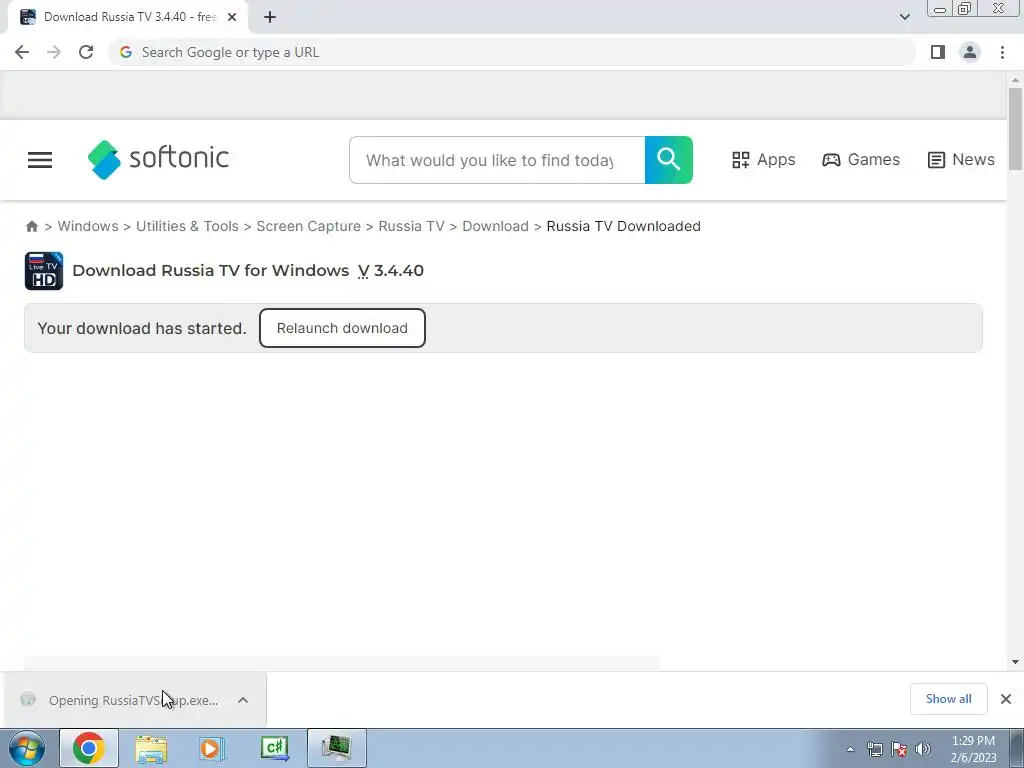1024x768 pixels.
Task: Click the magnifier search button
Action: point(669,160)
